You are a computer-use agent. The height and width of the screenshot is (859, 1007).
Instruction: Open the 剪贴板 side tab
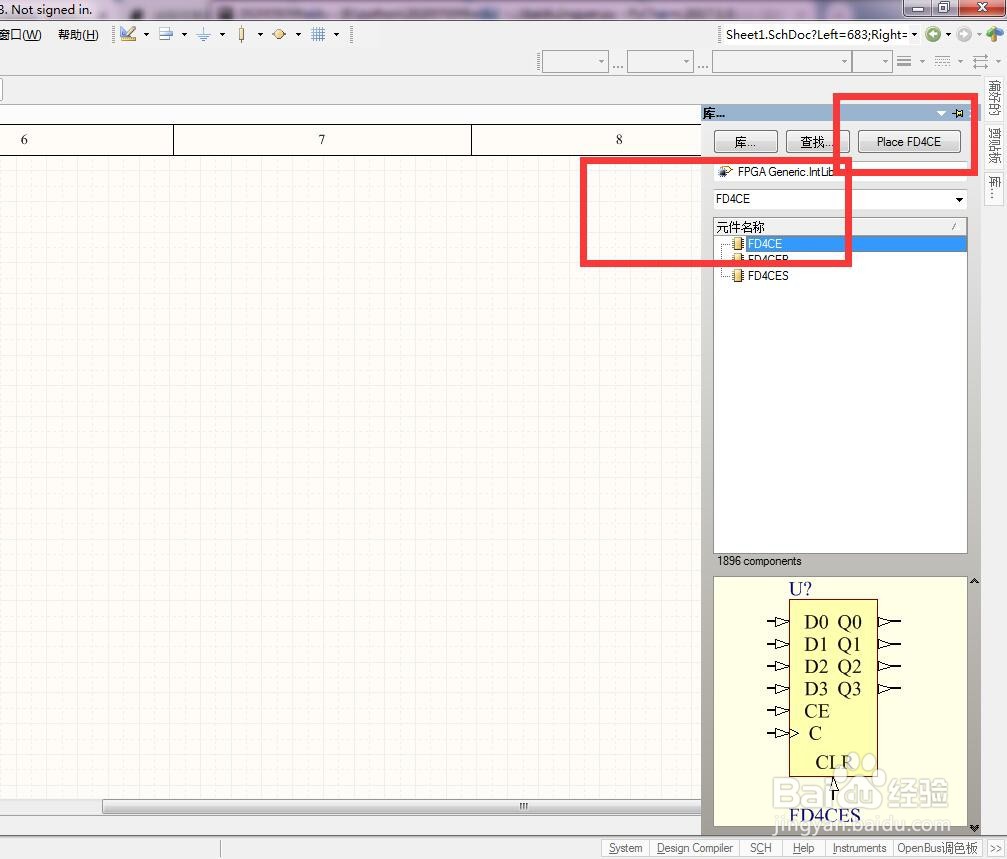[x=994, y=145]
